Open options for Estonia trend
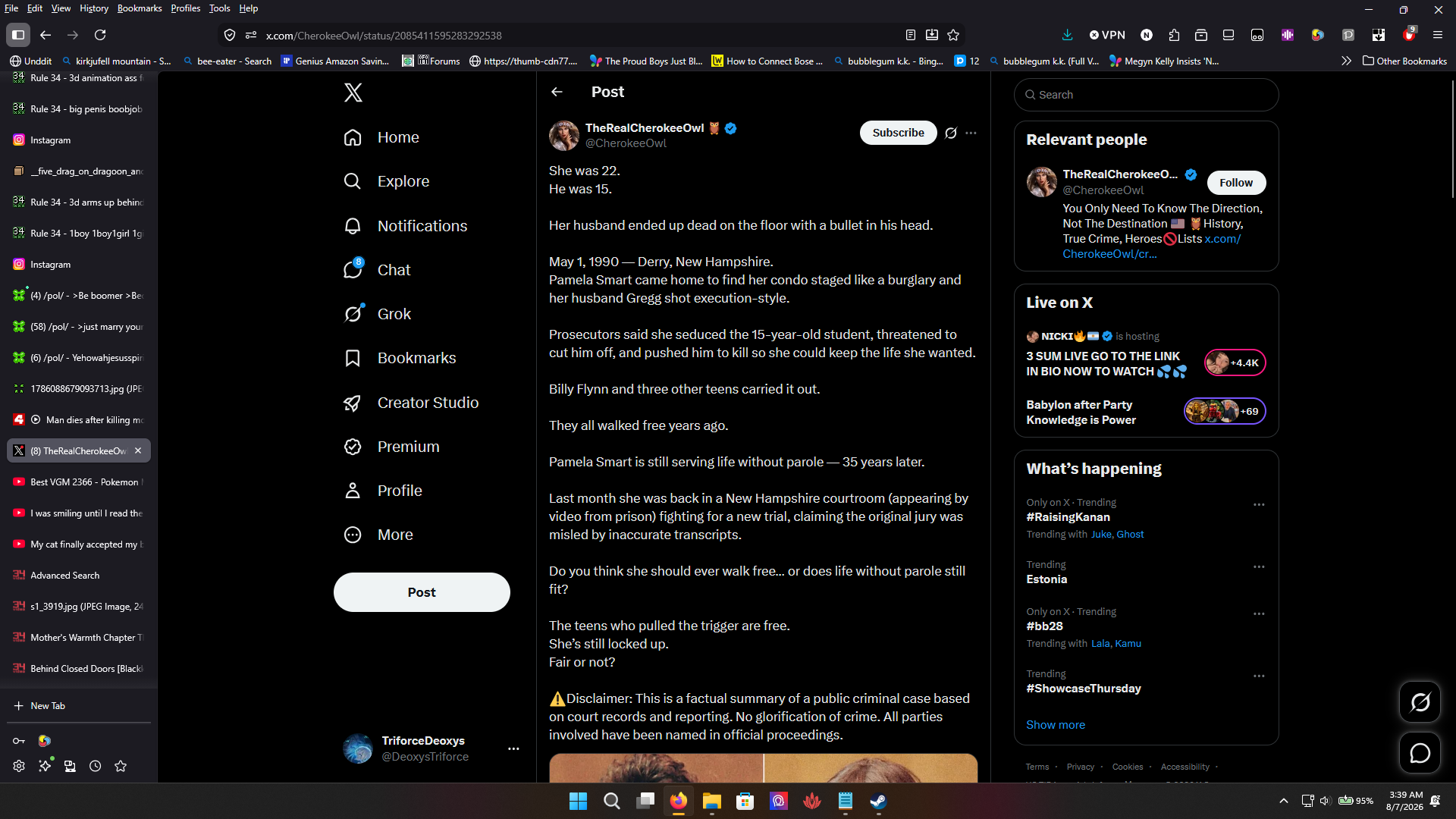The height and width of the screenshot is (819, 1456). pos(1259,566)
